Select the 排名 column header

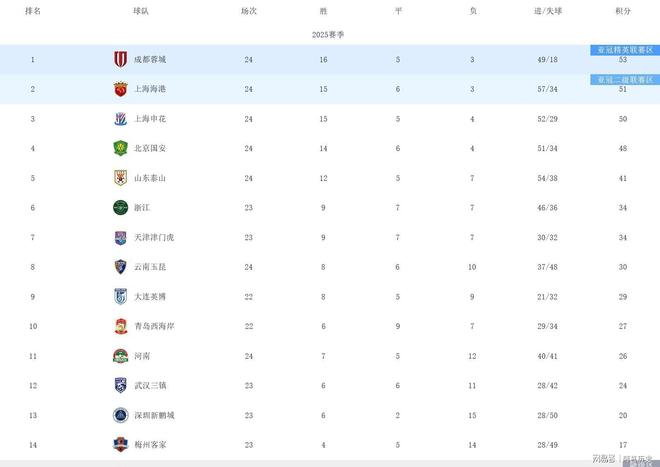(x=32, y=11)
